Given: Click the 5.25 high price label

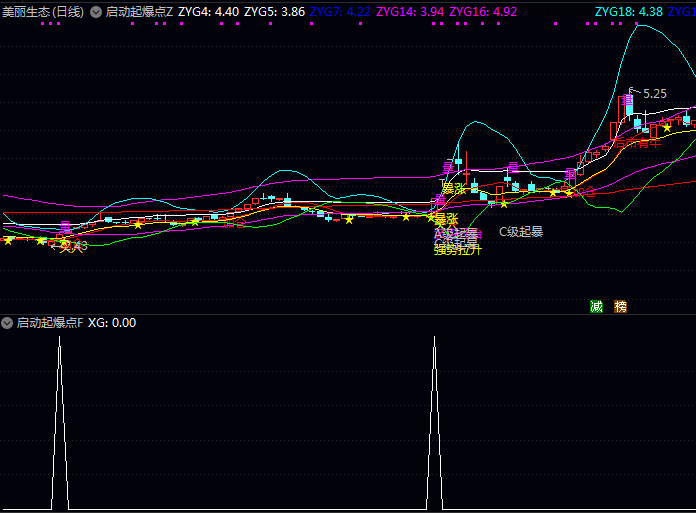Looking at the screenshot, I should tap(654, 93).
